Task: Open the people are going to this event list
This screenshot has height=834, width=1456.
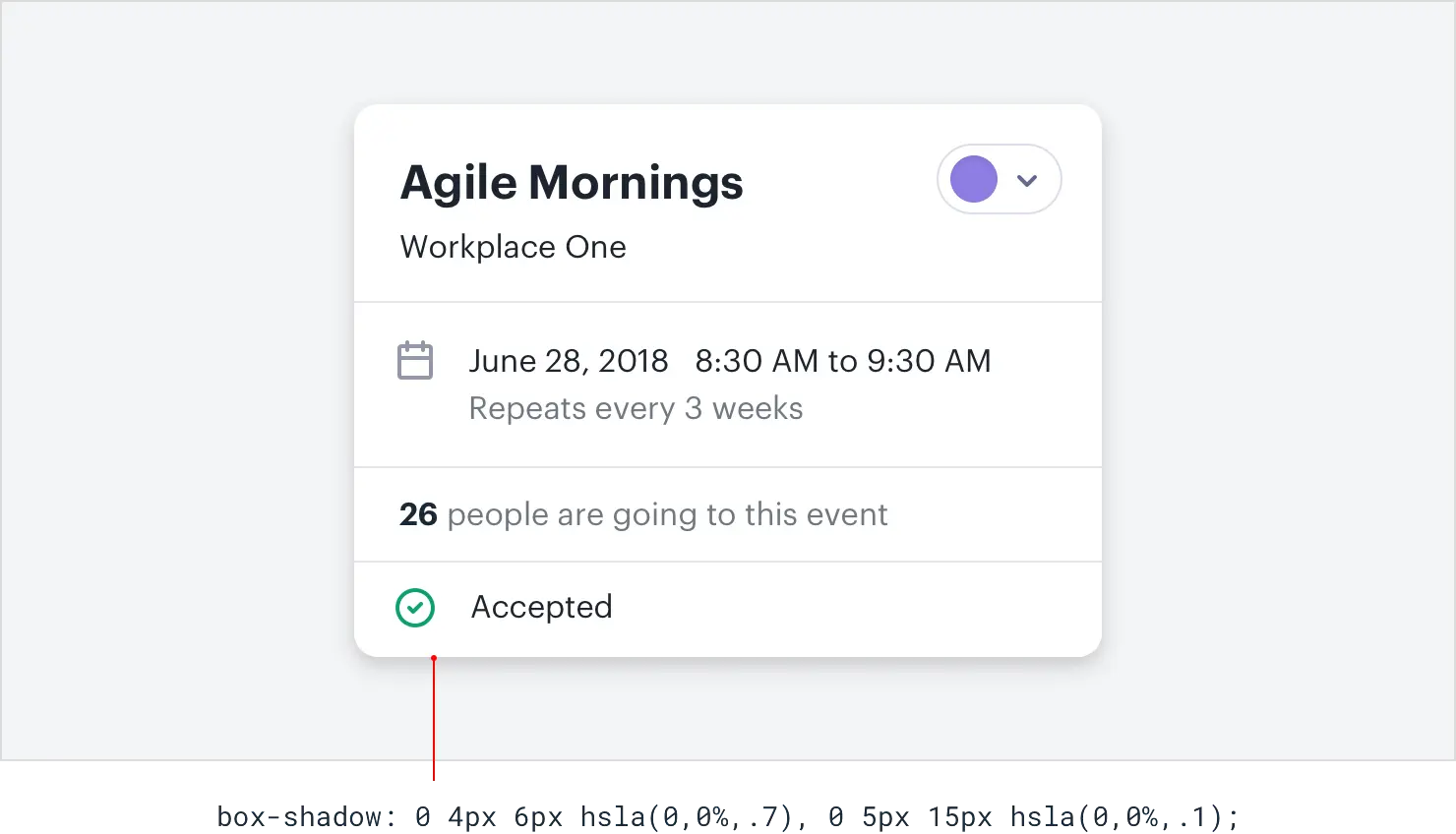Action: pos(667,514)
